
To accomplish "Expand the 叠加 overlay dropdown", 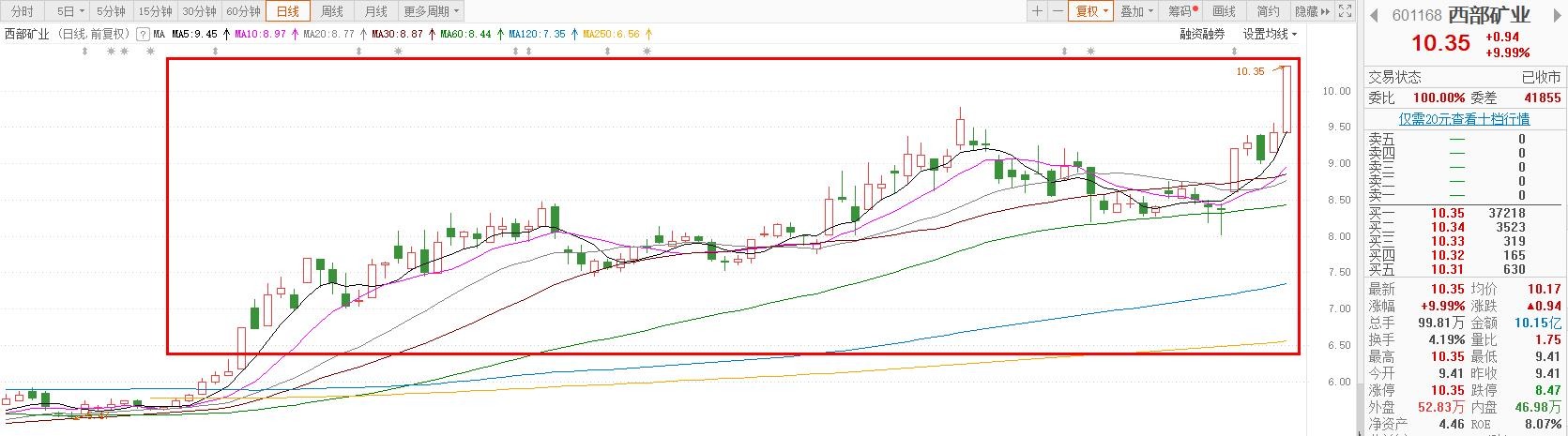I will (x=1136, y=11).
